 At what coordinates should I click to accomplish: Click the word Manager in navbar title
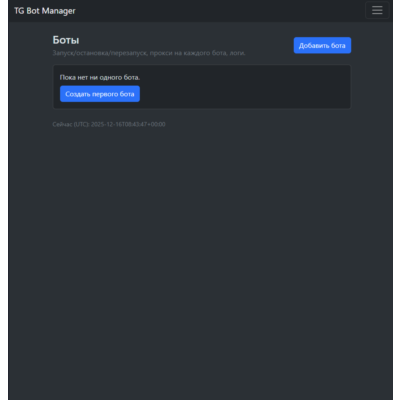(x=59, y=11)
